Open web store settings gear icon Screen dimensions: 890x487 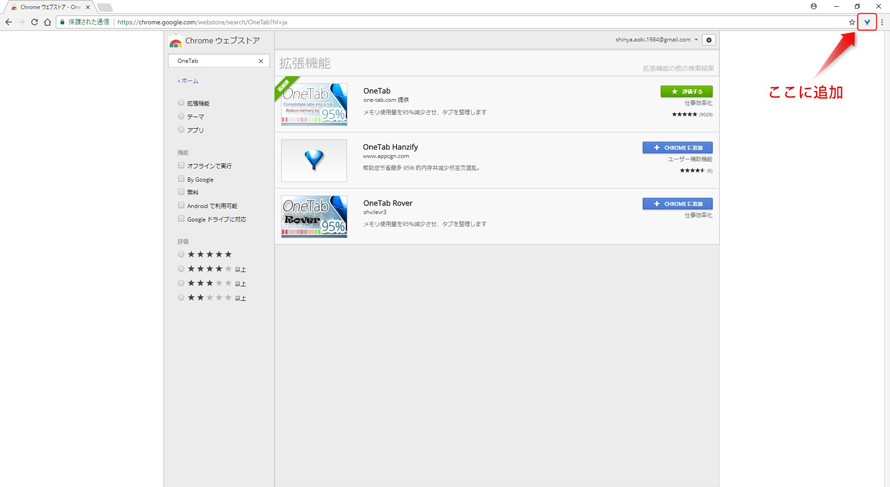708,40
